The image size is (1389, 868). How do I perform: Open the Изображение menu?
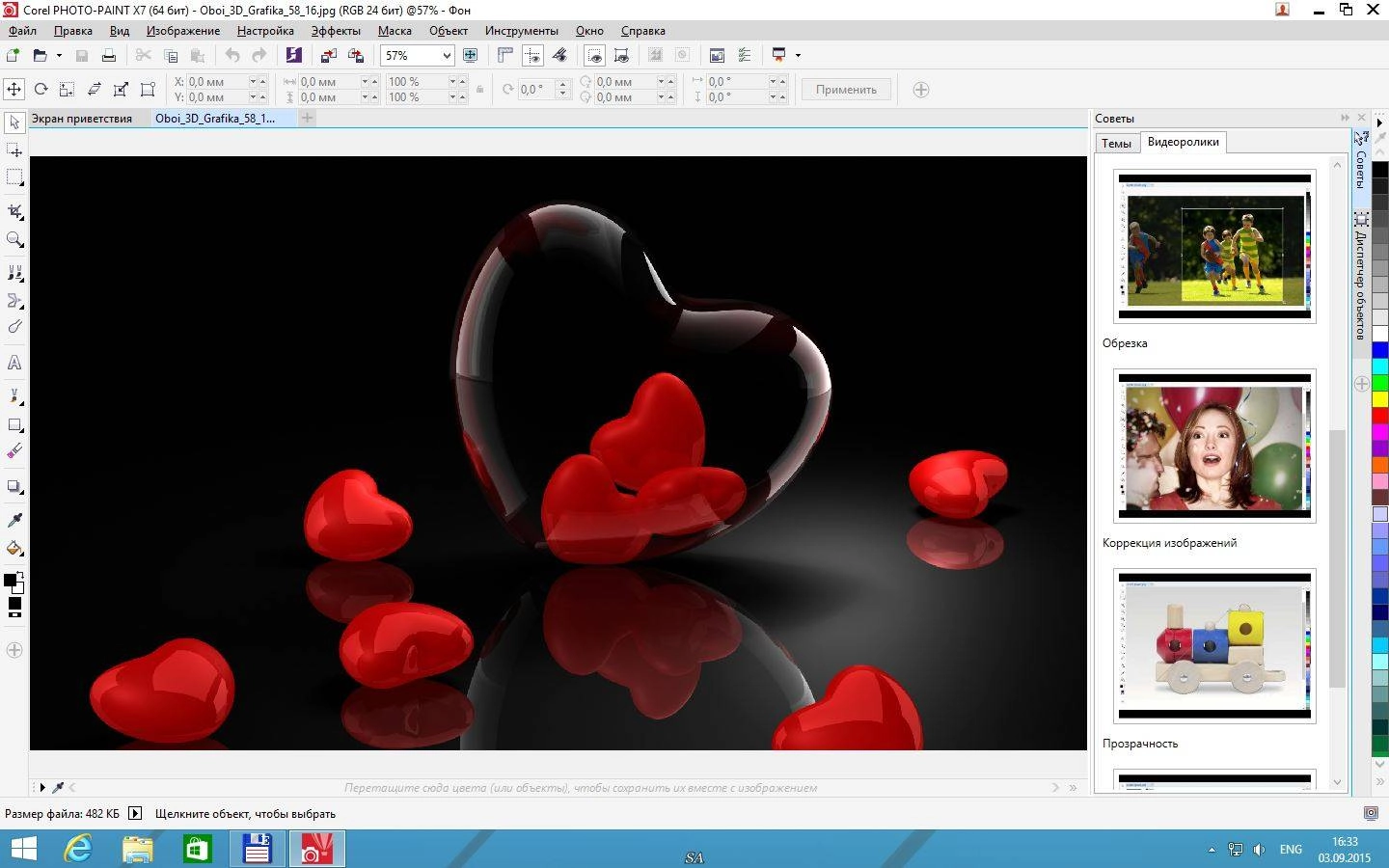coord(183,31)
